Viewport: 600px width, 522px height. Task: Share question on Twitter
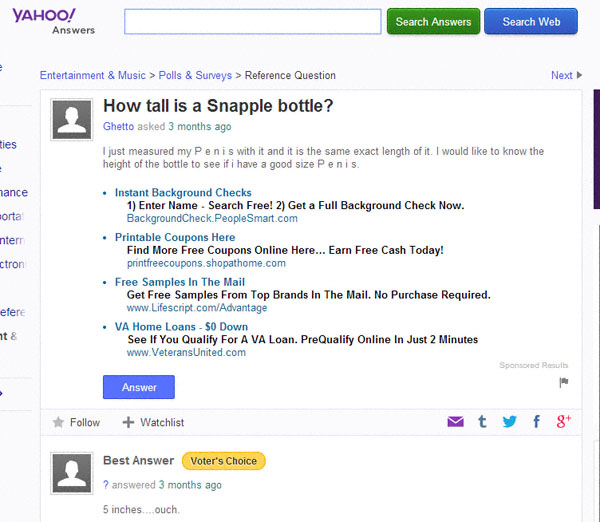510,422
